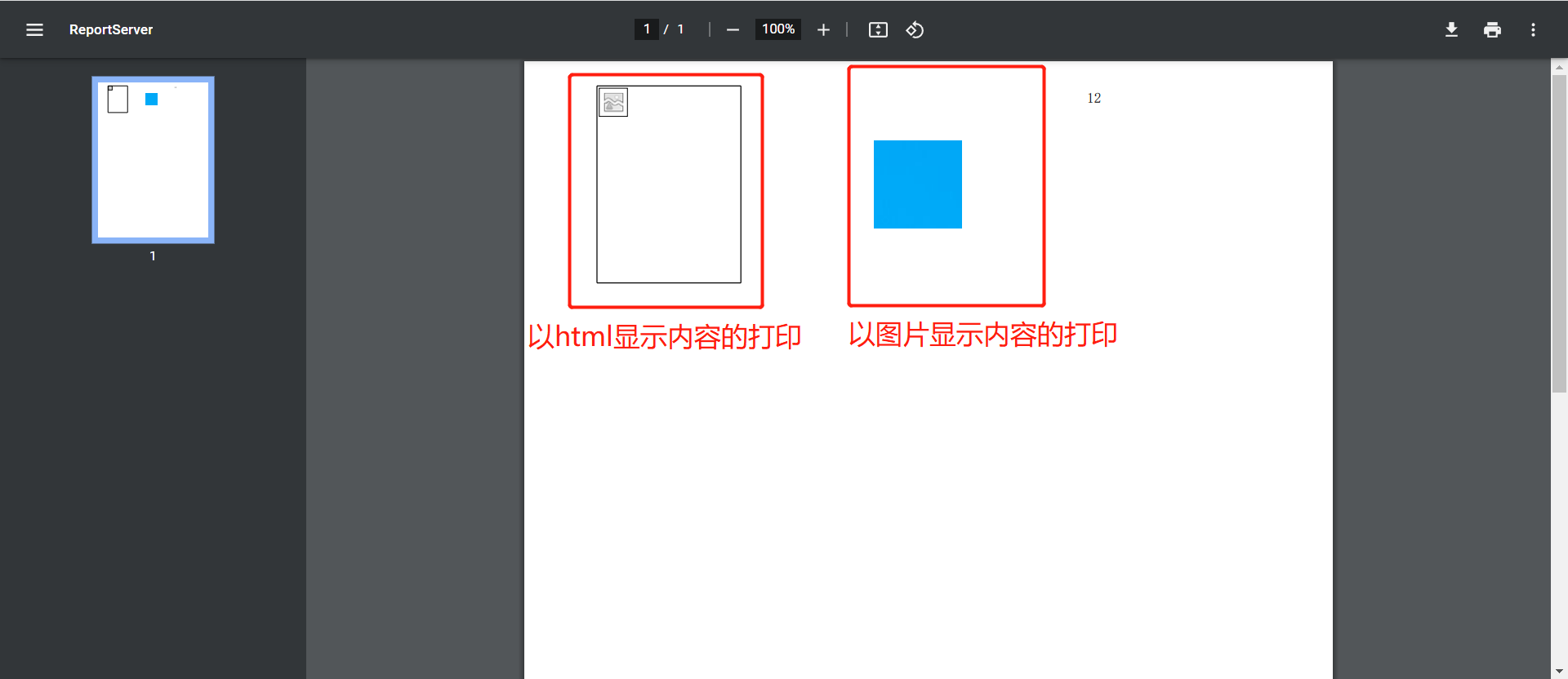Click the 100% zoom level field
Viewport: 1568px width, 679px height.
click(x=778, y=29)
